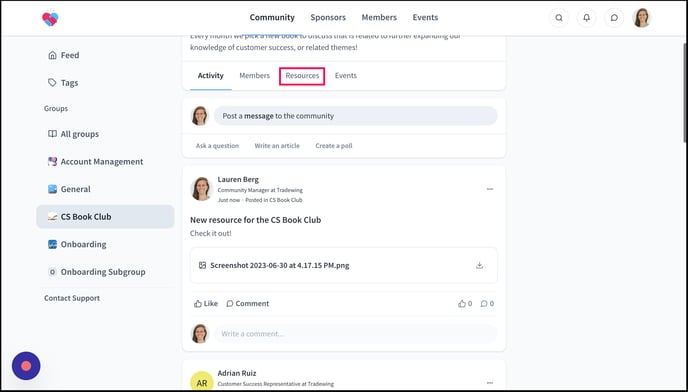Switch to the group Members tab
The image size is (688, 392).
point(254,76)
